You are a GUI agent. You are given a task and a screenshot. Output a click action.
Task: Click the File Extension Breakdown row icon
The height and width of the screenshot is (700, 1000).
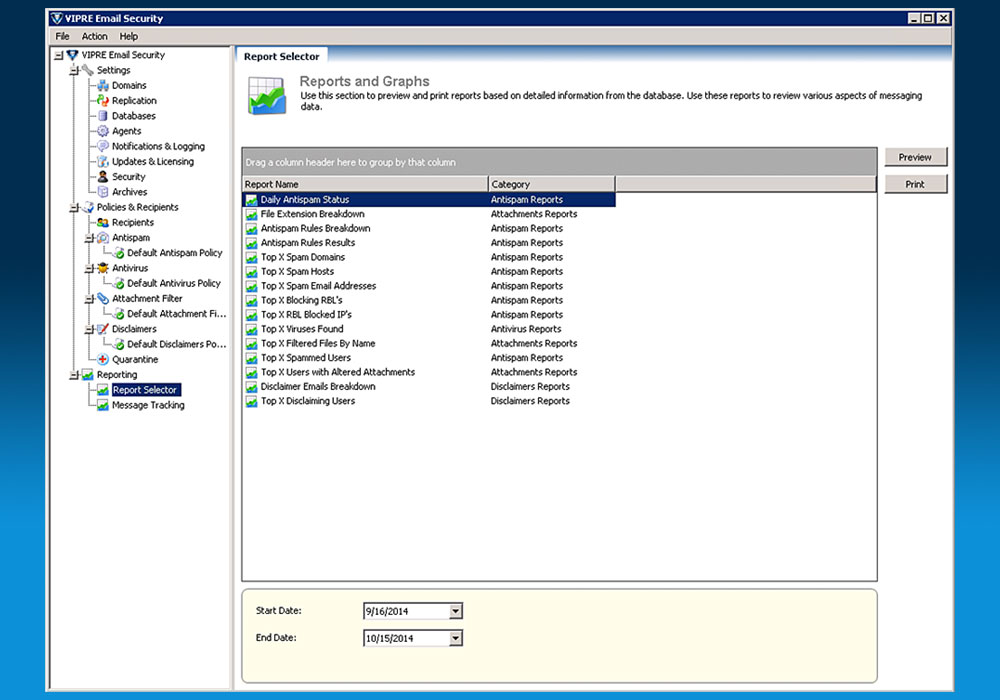[251, 214]
